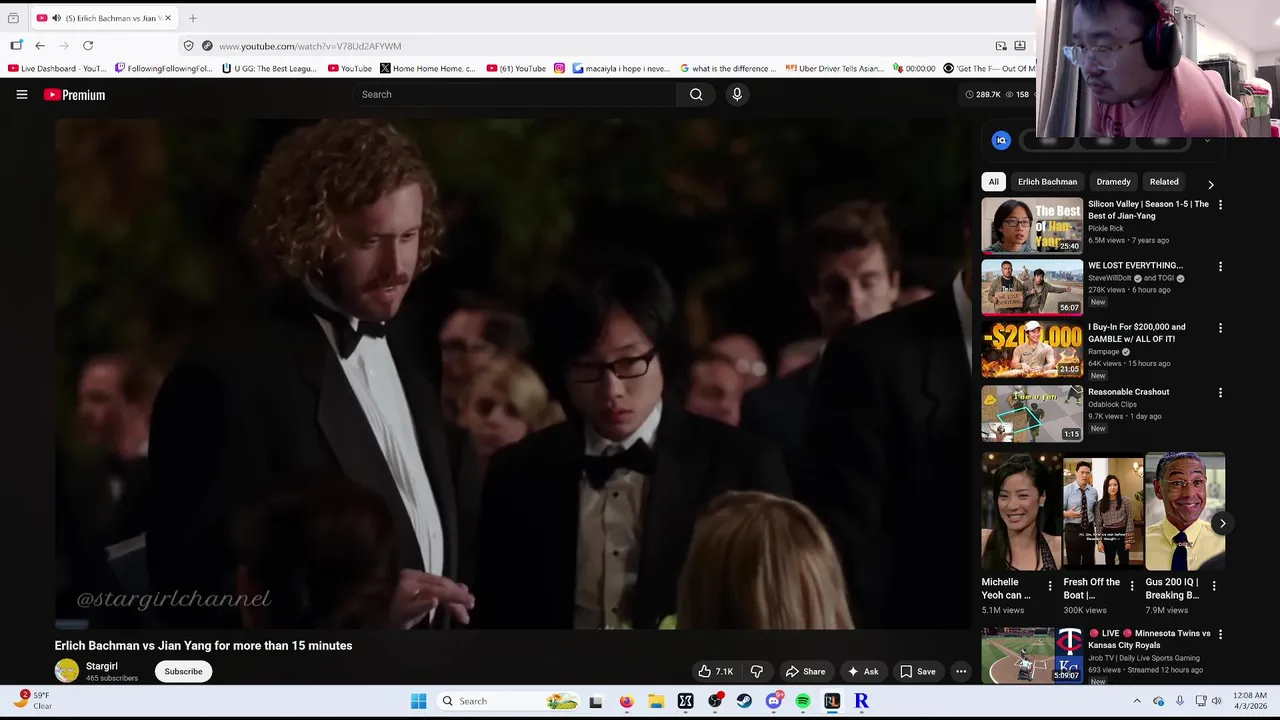Open the tab list icon in browser corner
The width and height of the screenshot is (1280, 720).
pyautogui.click(x=13, y=18)
